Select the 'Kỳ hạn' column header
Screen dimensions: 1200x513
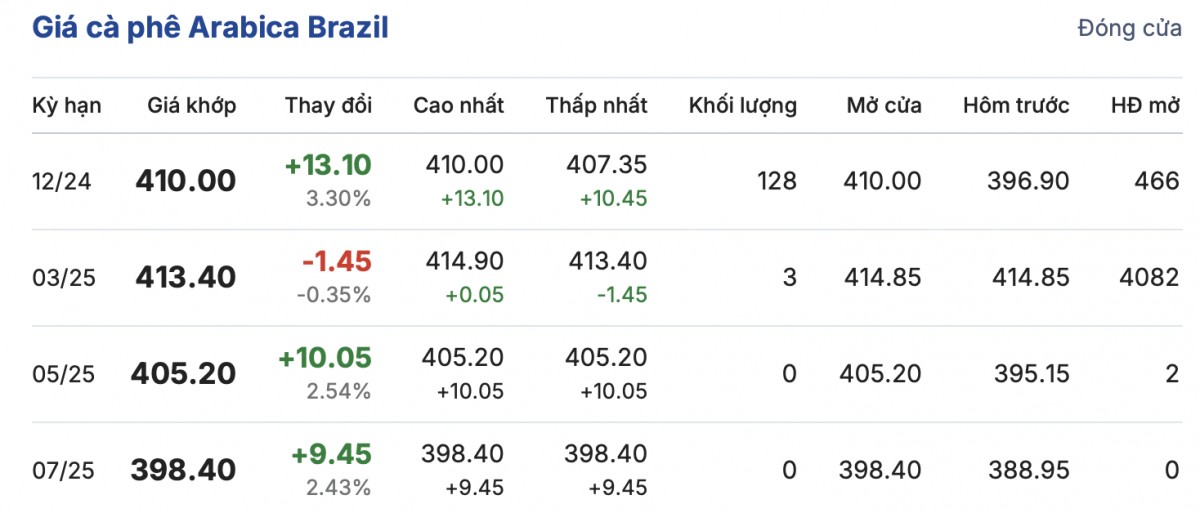pyautogui.click(x=66, y=105)
